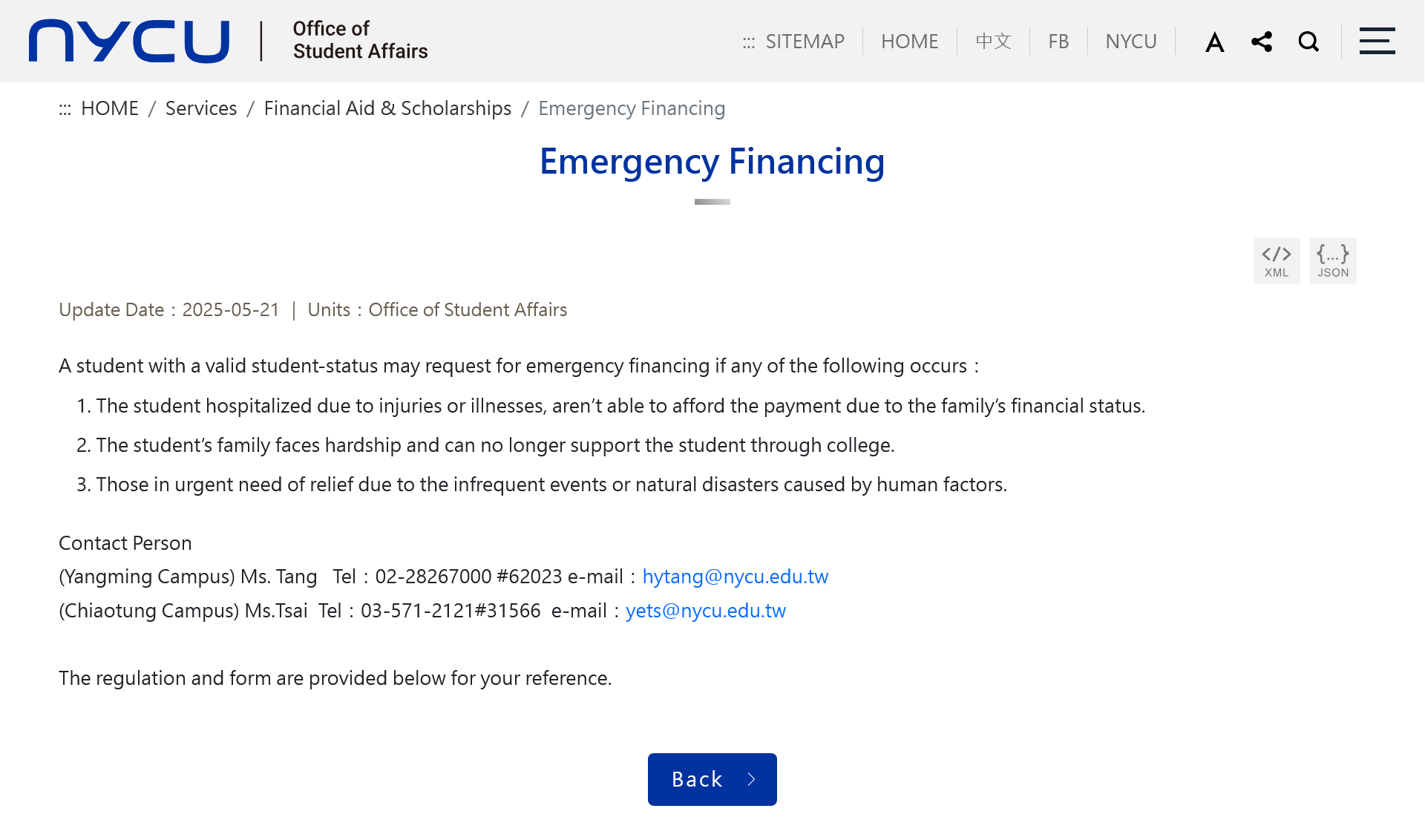1425x840 pixels.
Task: Open the FB link in header
Action: (1058, 42)
